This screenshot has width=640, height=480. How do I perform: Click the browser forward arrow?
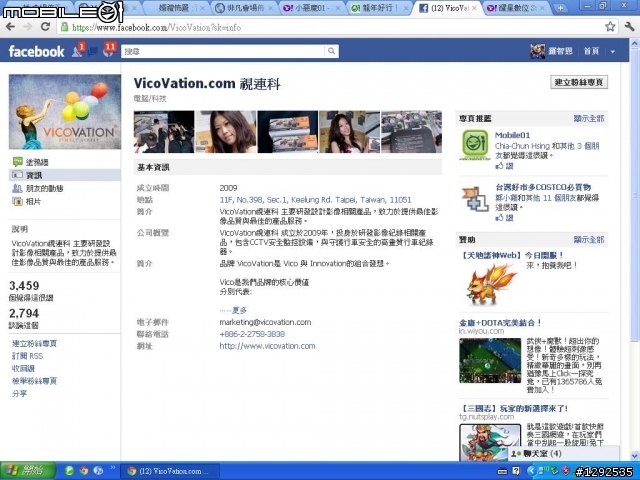click(28, 27)
